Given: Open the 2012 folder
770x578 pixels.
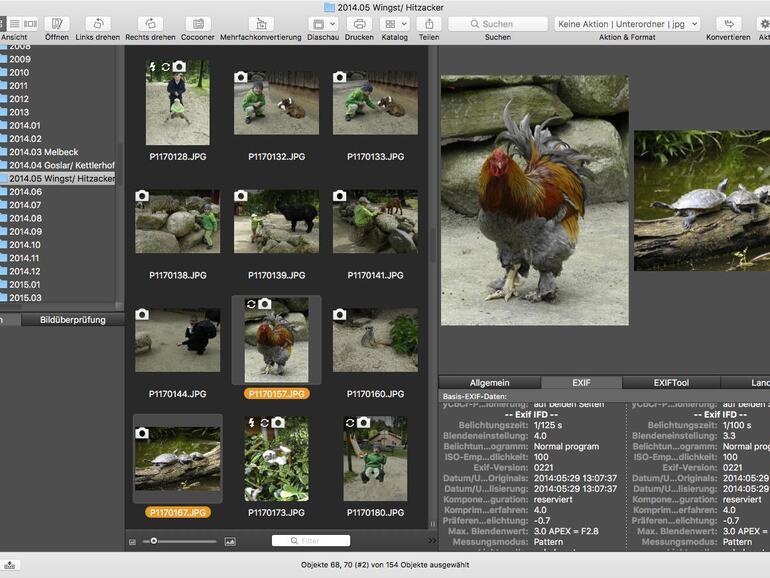Looking at the screenshot, I should 19,99.
